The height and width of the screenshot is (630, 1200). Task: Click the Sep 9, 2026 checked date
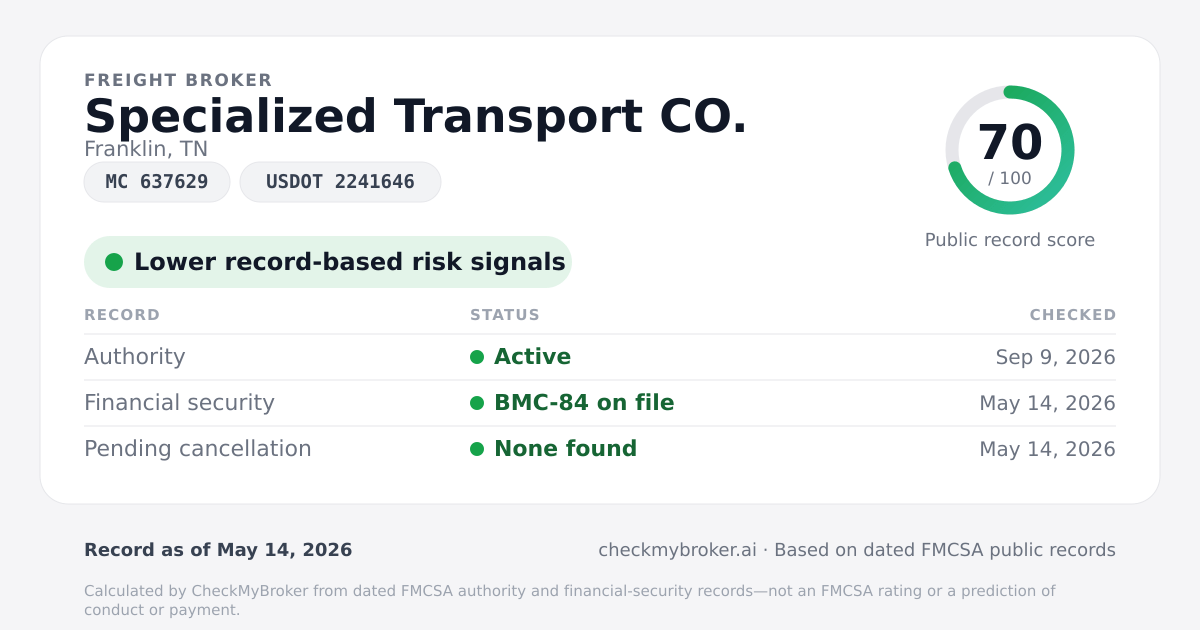1056,357
